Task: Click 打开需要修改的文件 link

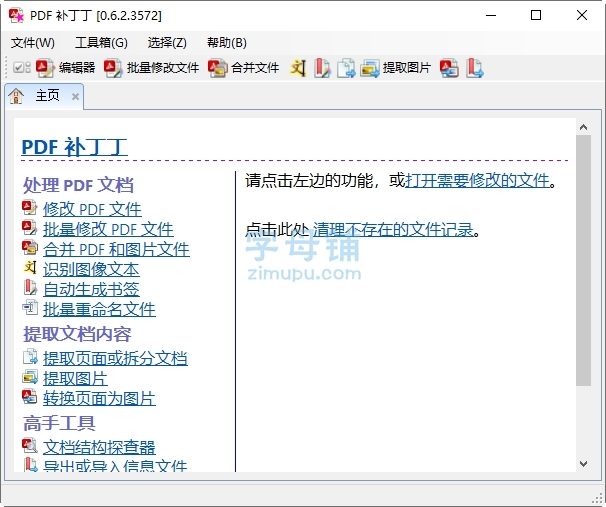Action: (477, 180)
